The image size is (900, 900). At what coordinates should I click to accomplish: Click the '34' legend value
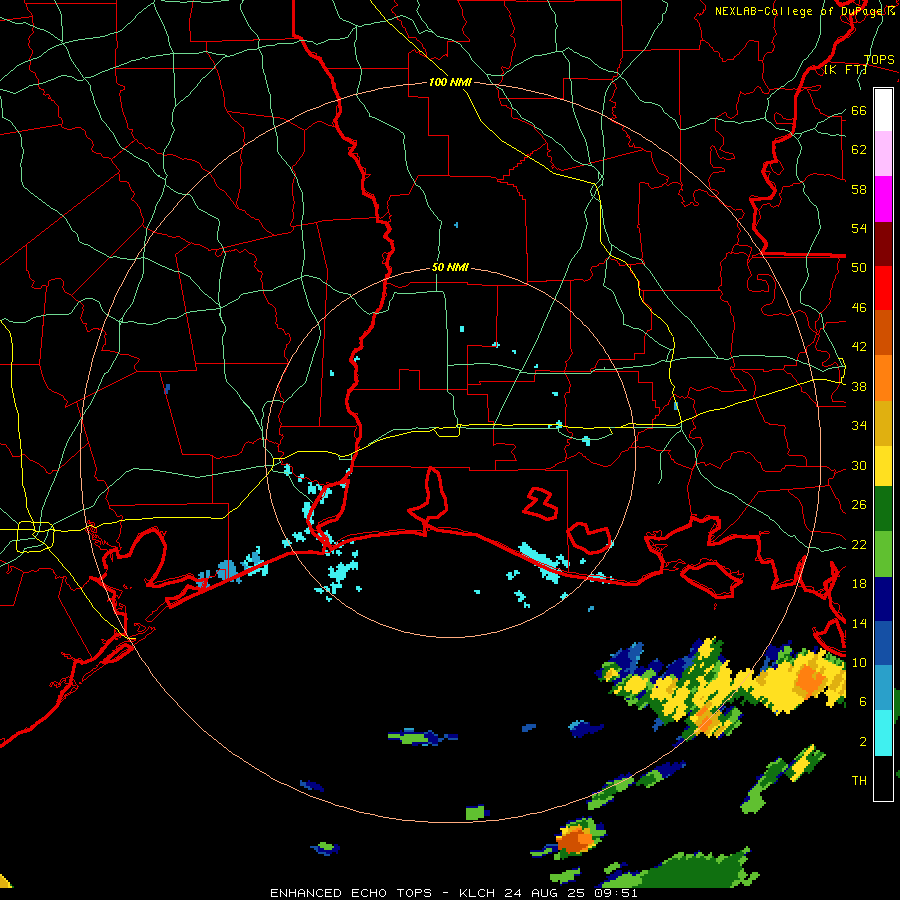[x=859, y=426]
